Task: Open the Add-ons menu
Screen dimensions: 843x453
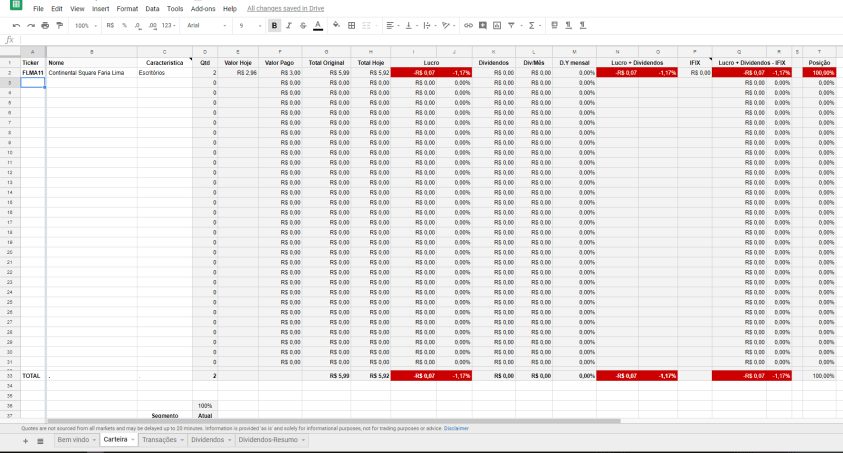Action: 203,9
